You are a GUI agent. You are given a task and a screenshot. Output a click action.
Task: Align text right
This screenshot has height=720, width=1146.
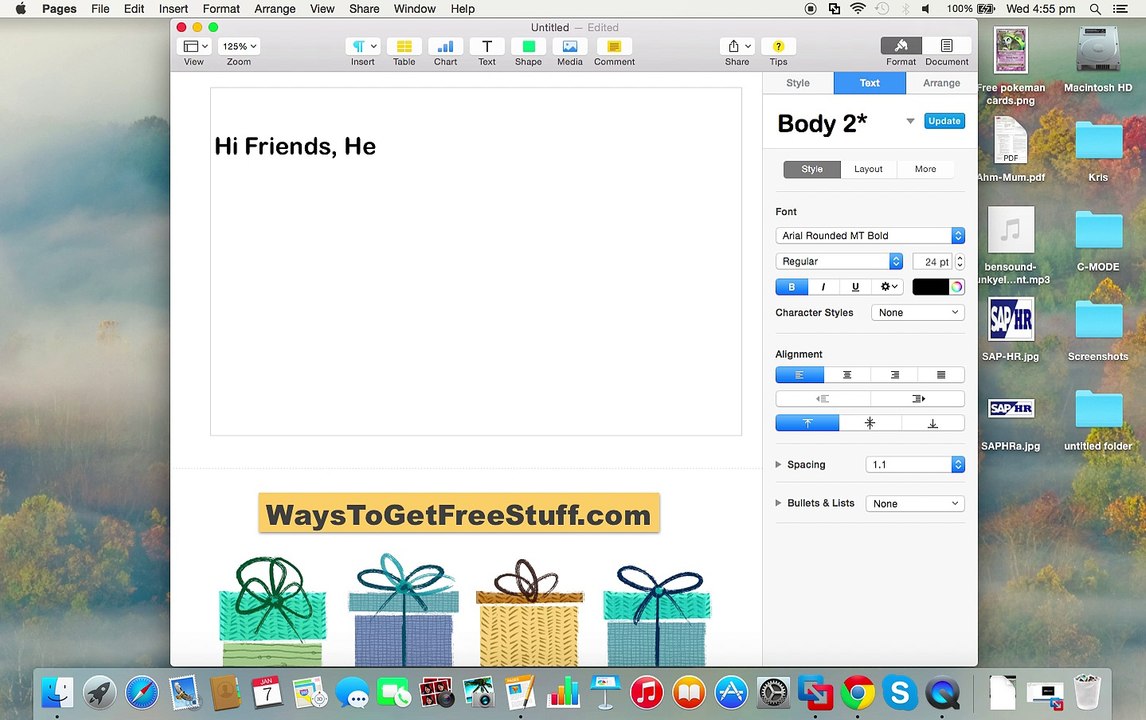tap(895, 375)
